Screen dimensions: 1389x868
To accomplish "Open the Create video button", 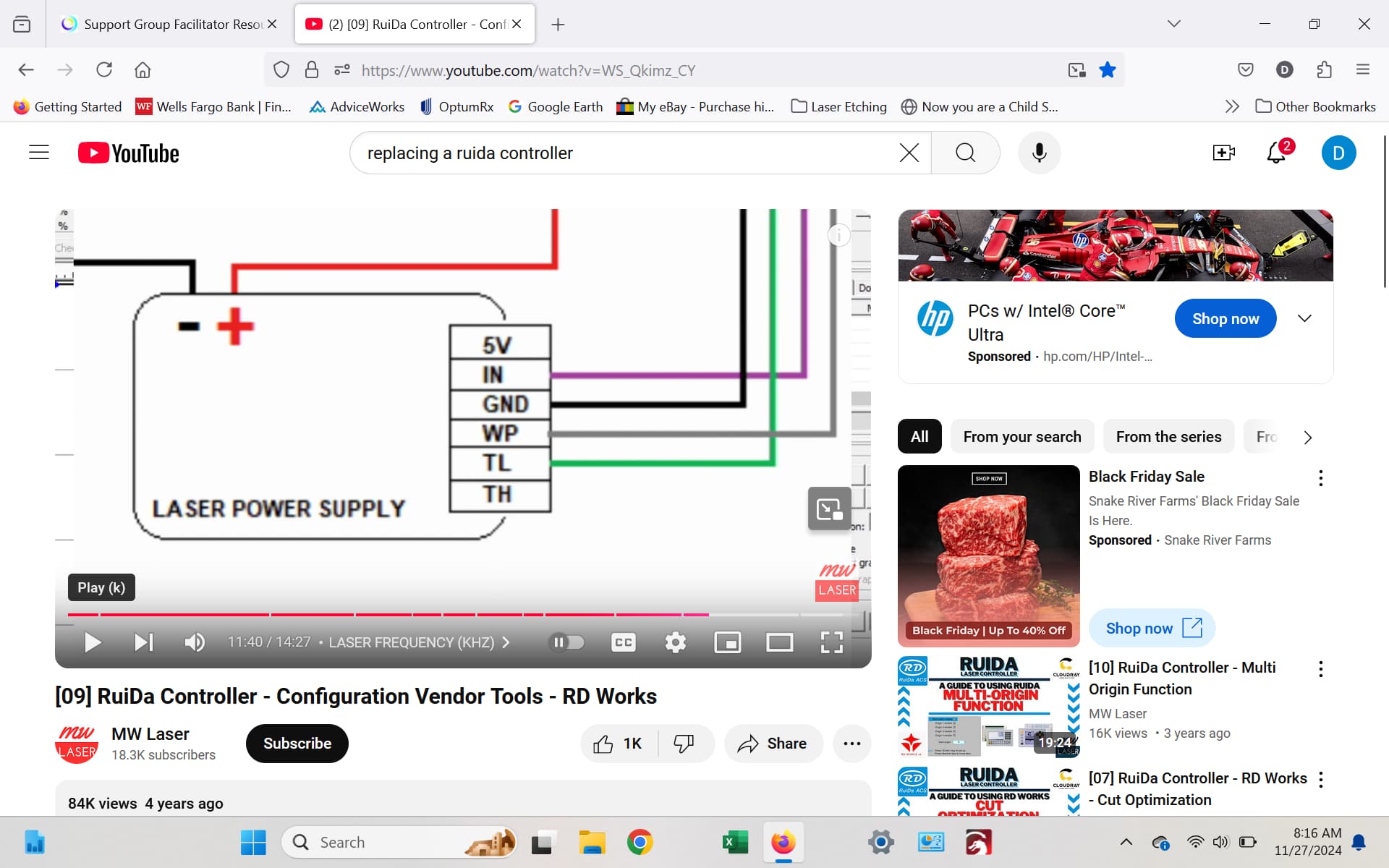I will (1223, 153).
